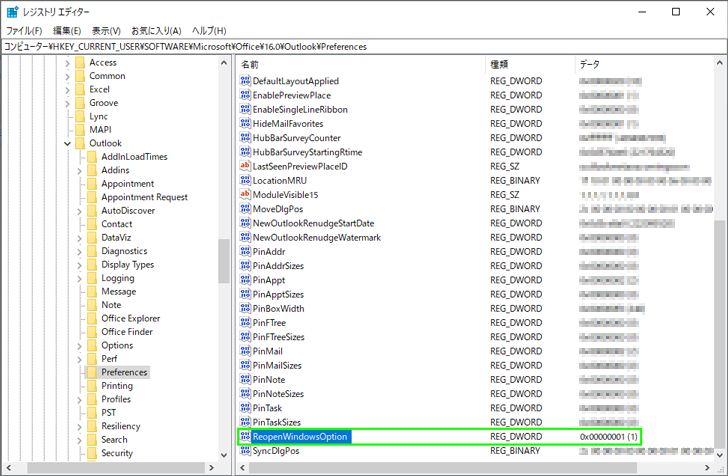The image size is (728, 476).
Task: Select the PST key in tree
Action: coord(109,412)
